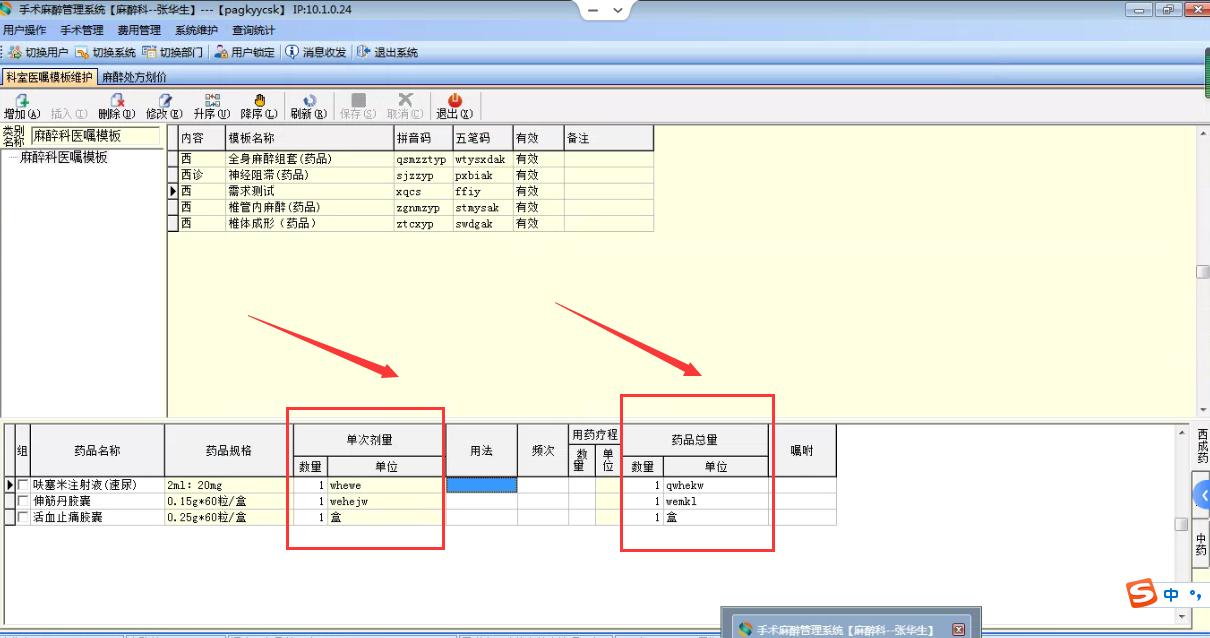Select the 中药 vertical tab

(1202, 545)
